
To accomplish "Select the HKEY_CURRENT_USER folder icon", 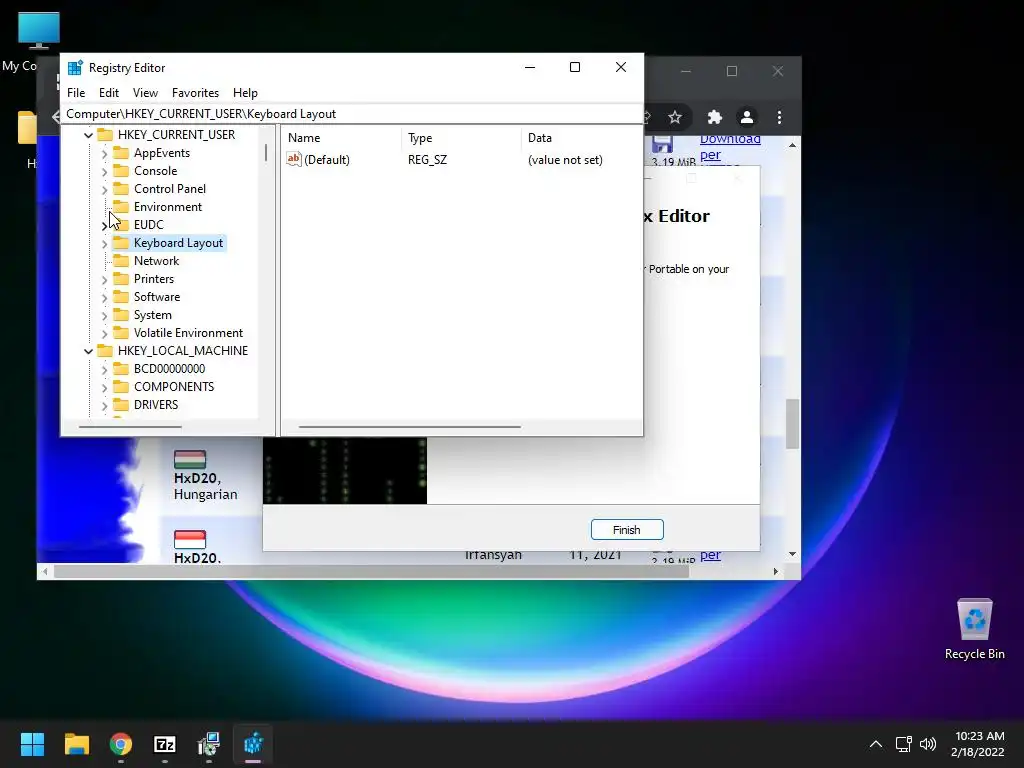I will coord(105,135).
